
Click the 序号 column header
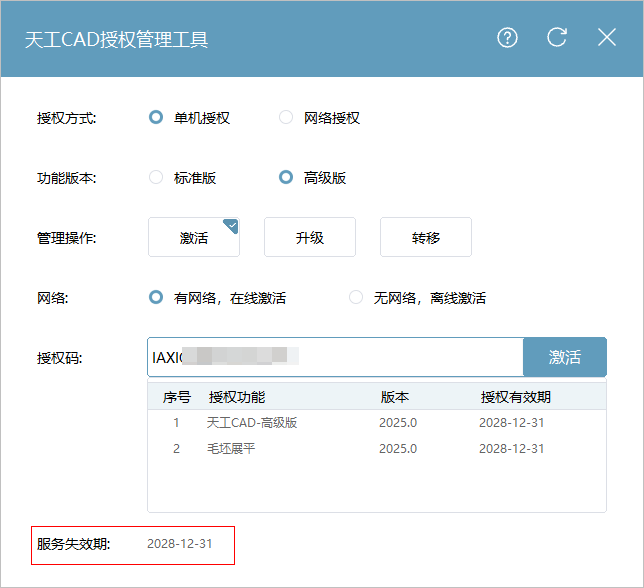pyautogui.click(x=177, y=397)
